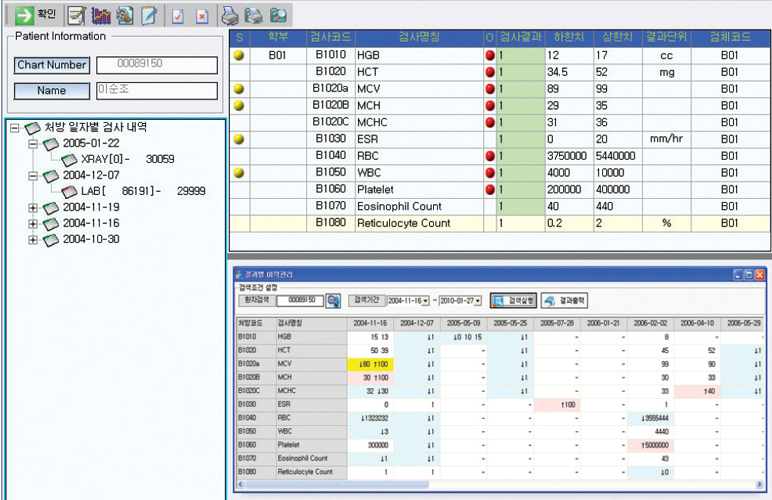
Task: Select the 2004-11-19 date folder
Action: (x=82, y=208)
